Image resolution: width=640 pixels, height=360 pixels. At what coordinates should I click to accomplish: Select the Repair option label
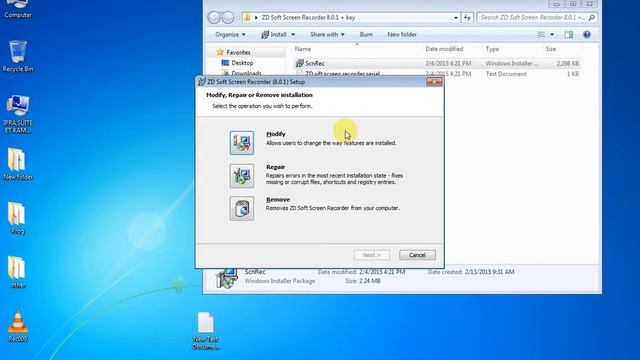(x=276, y=167)
